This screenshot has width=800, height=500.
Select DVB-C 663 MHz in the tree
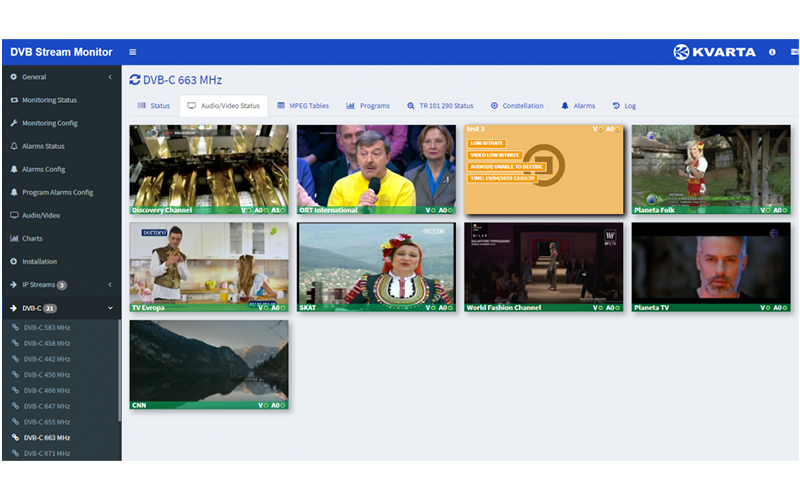47,438
